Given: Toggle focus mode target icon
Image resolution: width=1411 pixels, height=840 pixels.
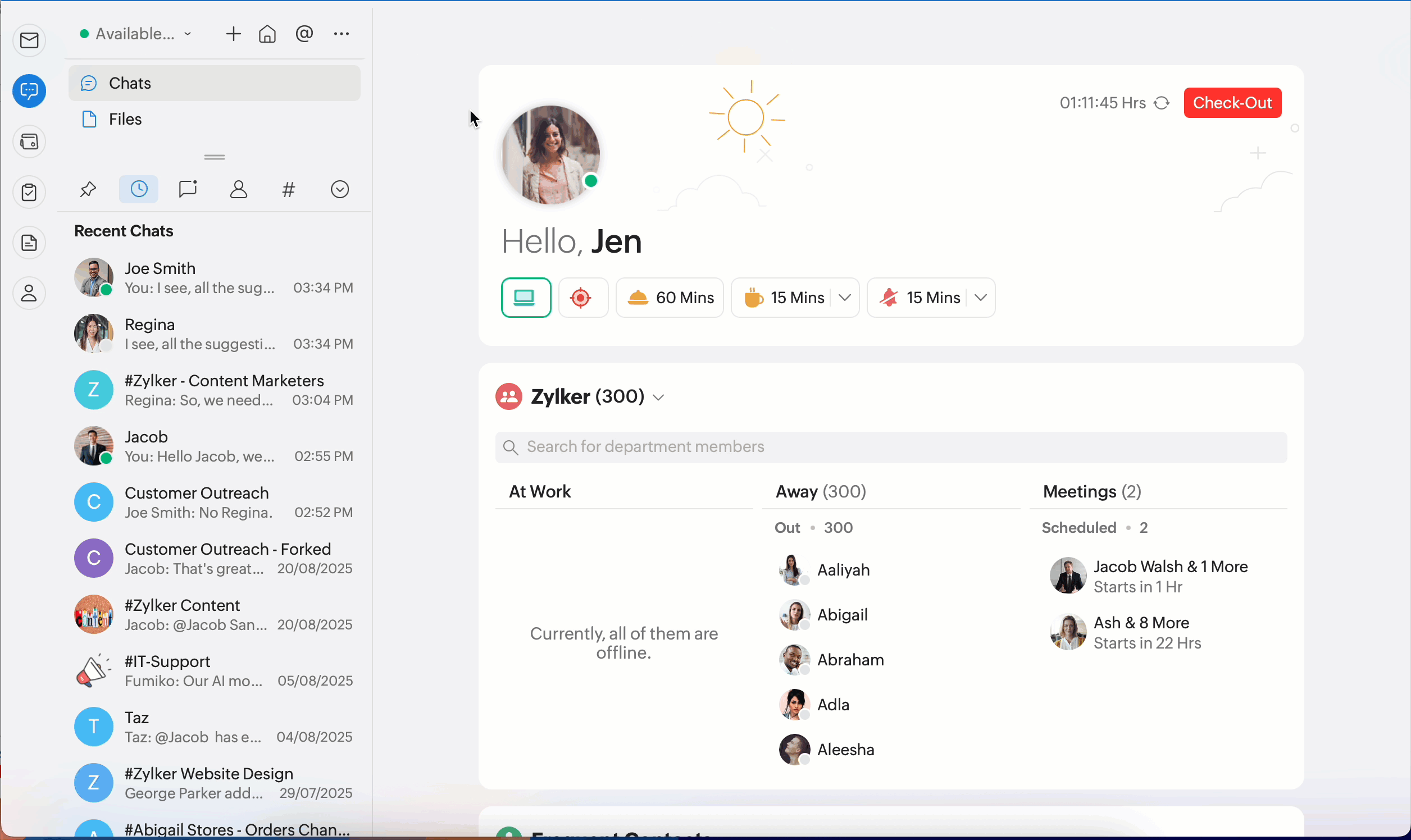Looking at the screenshot, I should (x=582, y=298).
